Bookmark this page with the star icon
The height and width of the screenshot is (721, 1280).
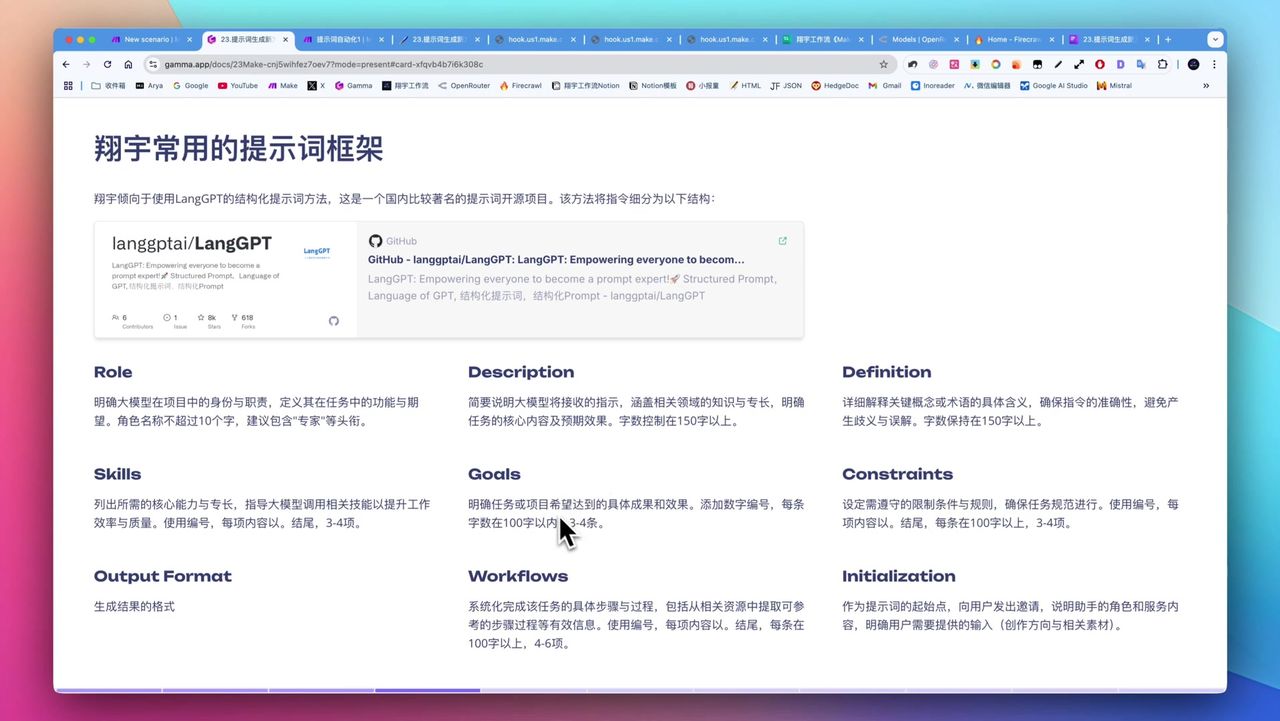(x=884, y=63)
